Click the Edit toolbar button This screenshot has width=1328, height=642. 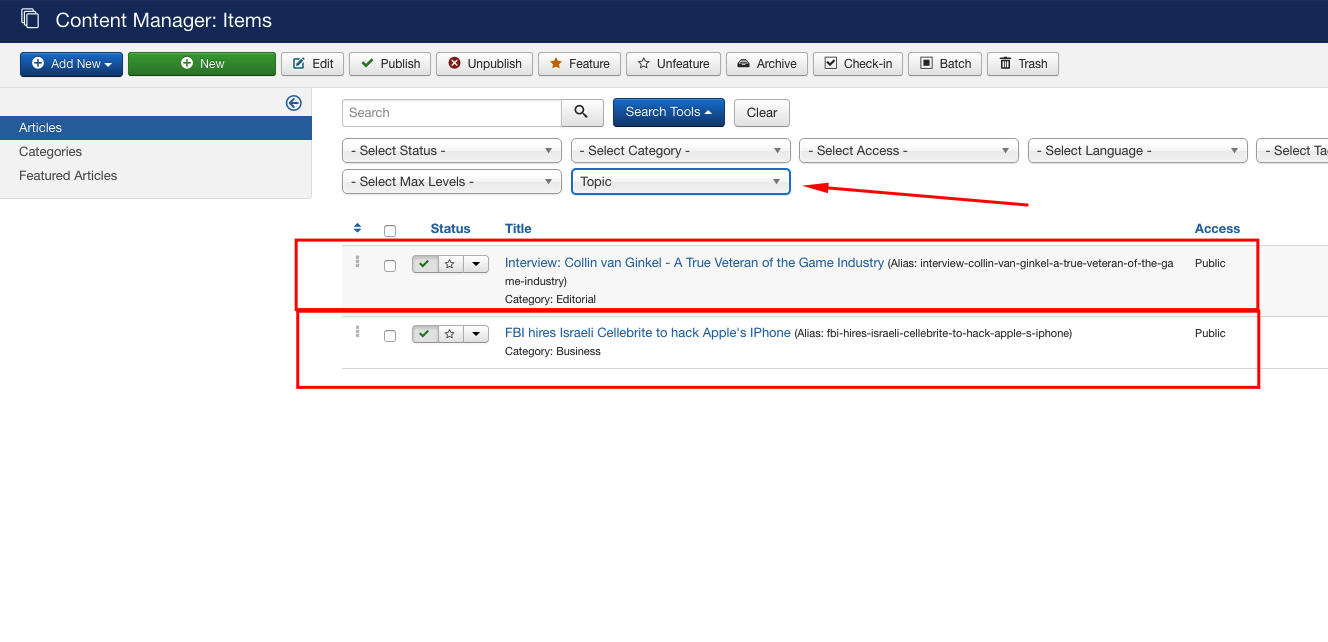click(x=313, y=64)
